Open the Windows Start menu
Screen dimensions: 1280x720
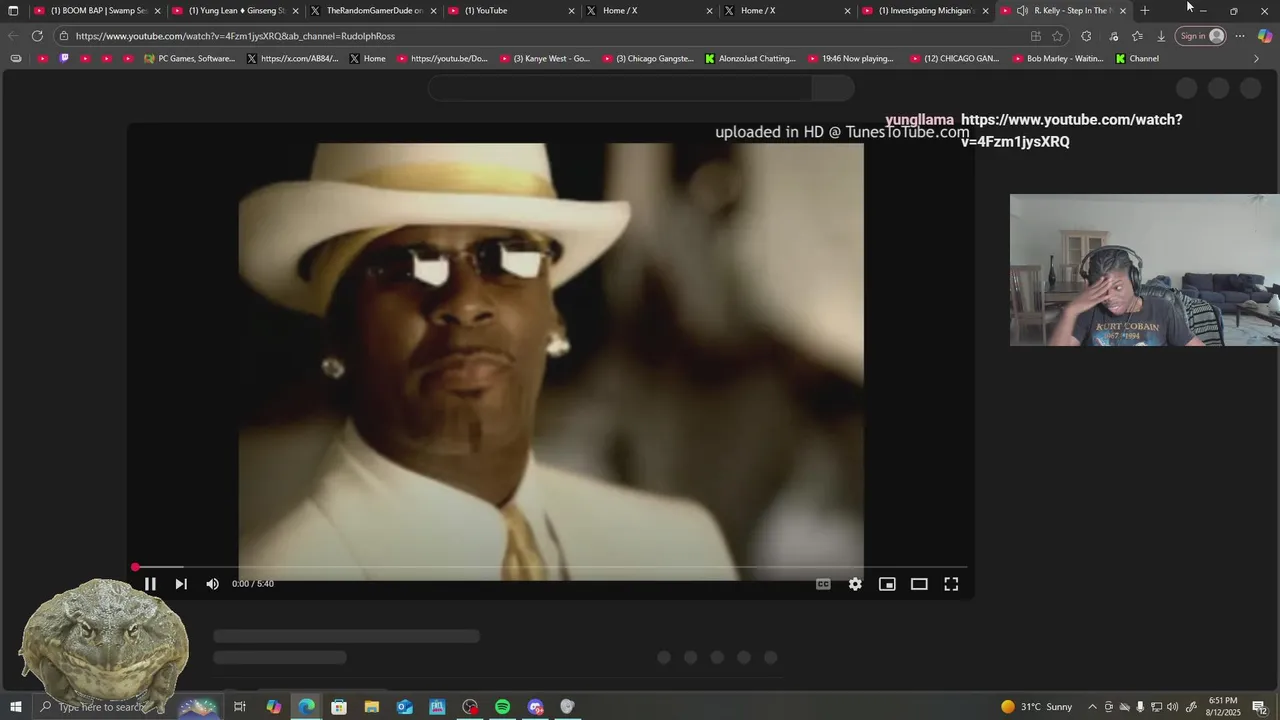(16, 707)
